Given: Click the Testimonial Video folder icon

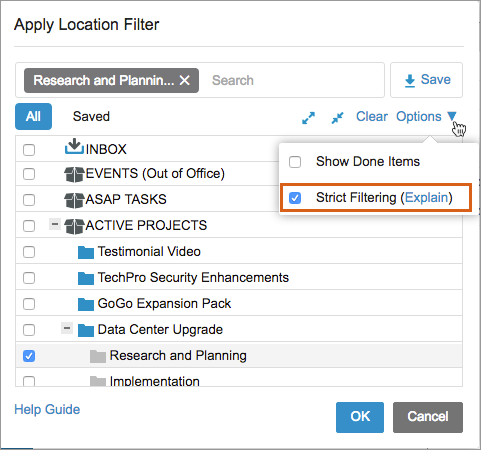Looking at the screenshot, I should (x=86, y=252).
